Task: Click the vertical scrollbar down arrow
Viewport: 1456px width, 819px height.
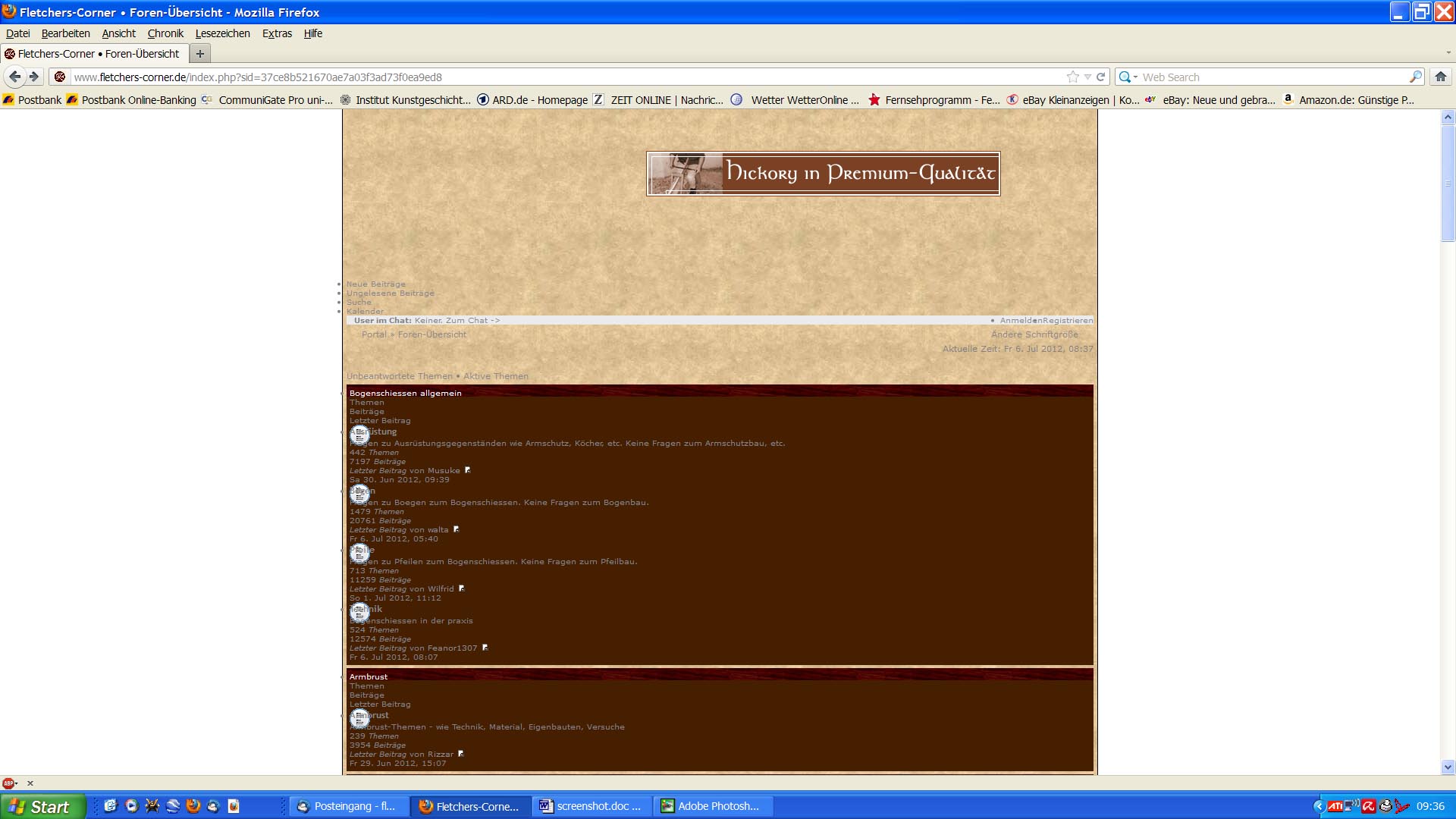Action: point(1448,767)
